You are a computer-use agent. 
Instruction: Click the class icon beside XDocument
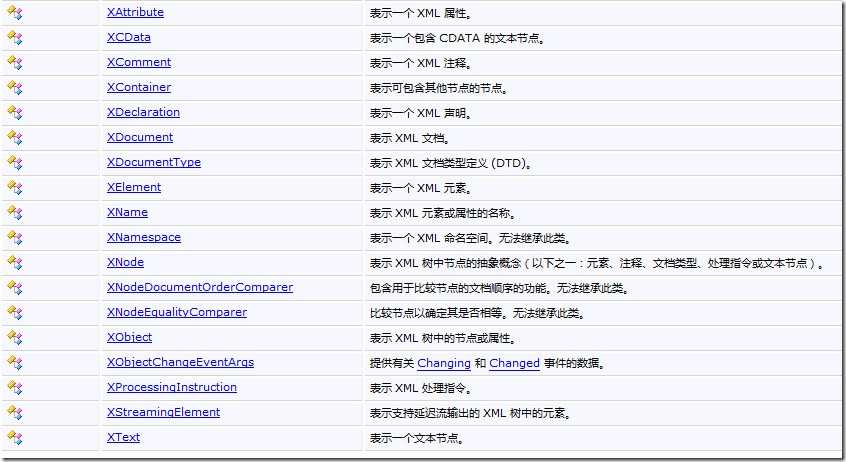pos(15,138)
